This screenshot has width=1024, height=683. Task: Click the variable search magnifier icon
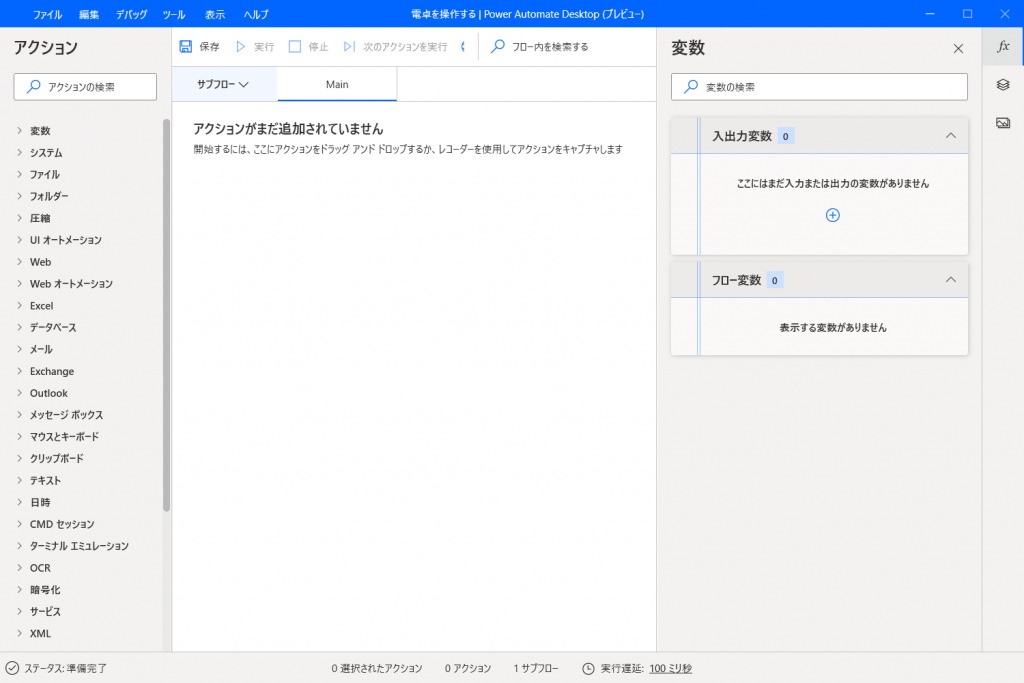coord(691,87)
